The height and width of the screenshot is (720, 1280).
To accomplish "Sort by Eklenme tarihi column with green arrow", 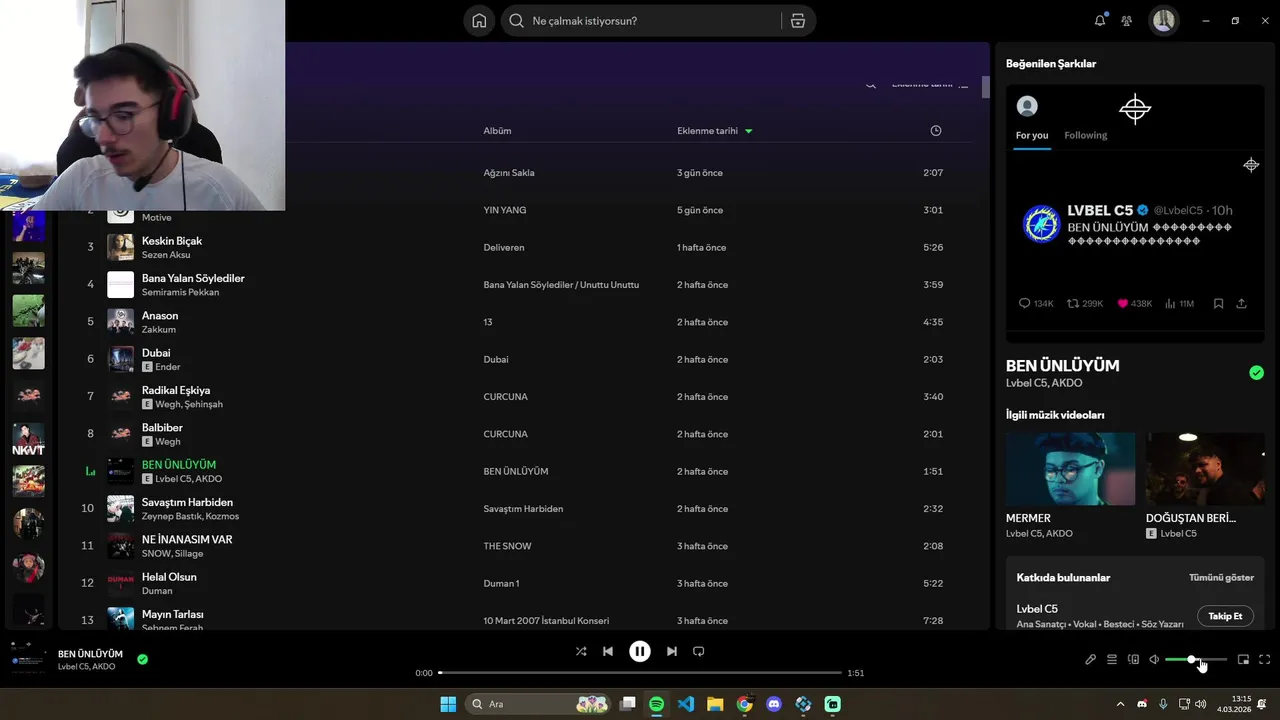I will (715, 131).
